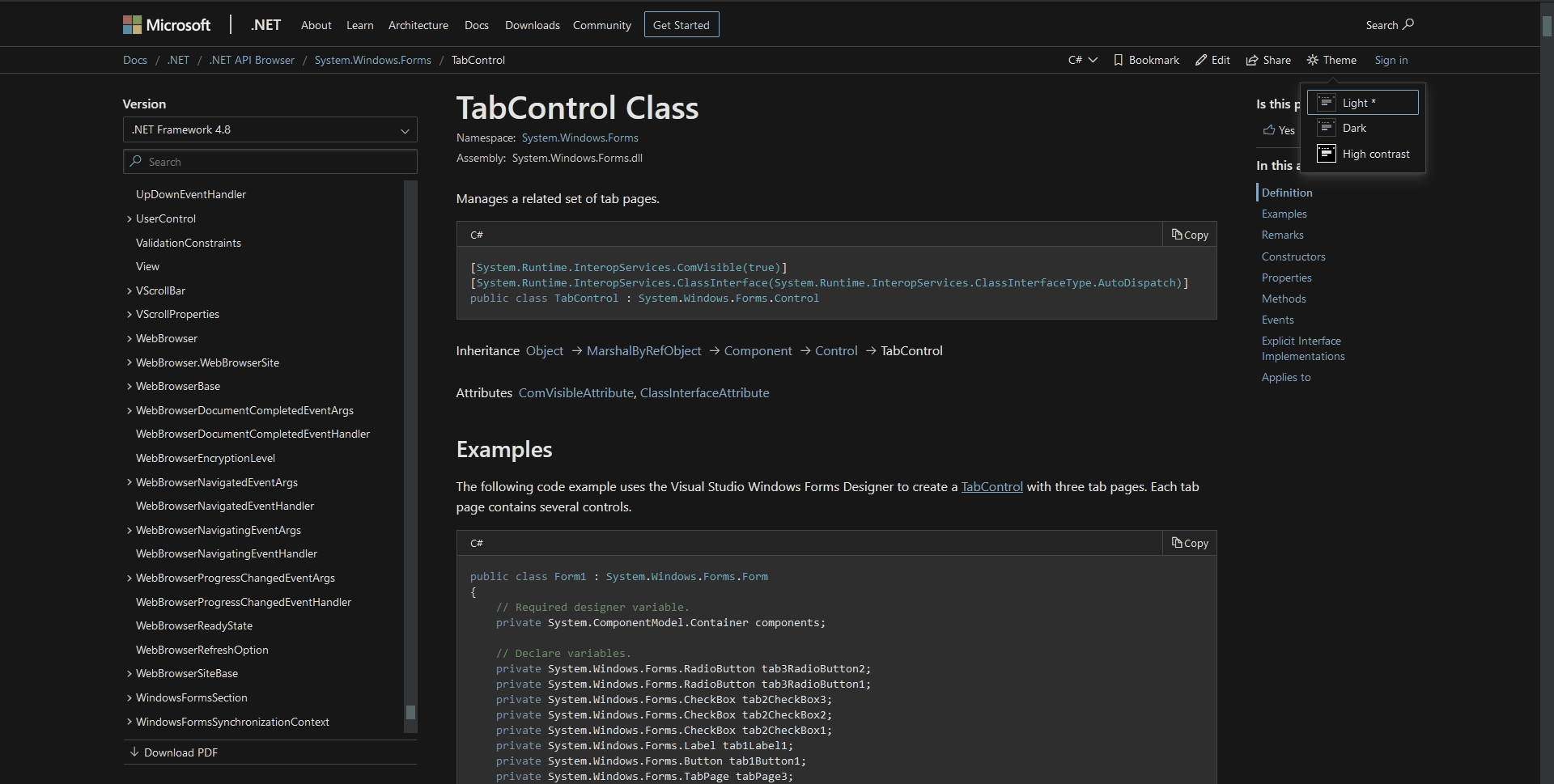Open the Docs breadcrumb link
This screenshot has height=784, width=1554.
(x=135, y=60)
